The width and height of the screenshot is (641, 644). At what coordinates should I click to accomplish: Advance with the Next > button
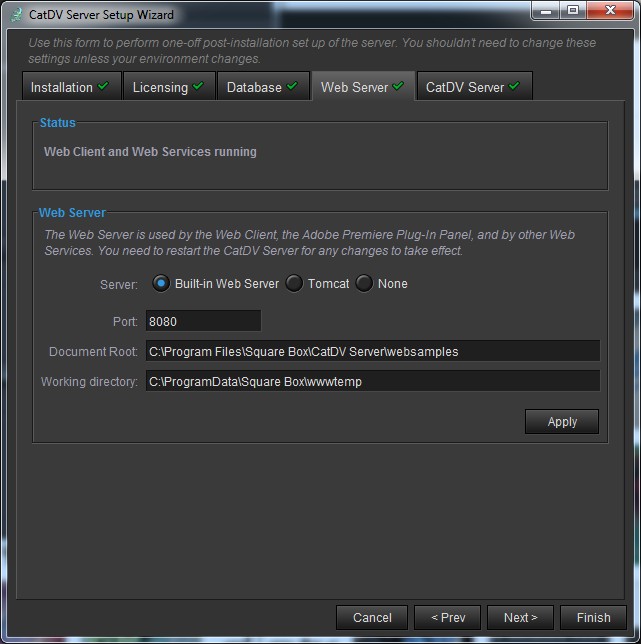coord(520,617)
